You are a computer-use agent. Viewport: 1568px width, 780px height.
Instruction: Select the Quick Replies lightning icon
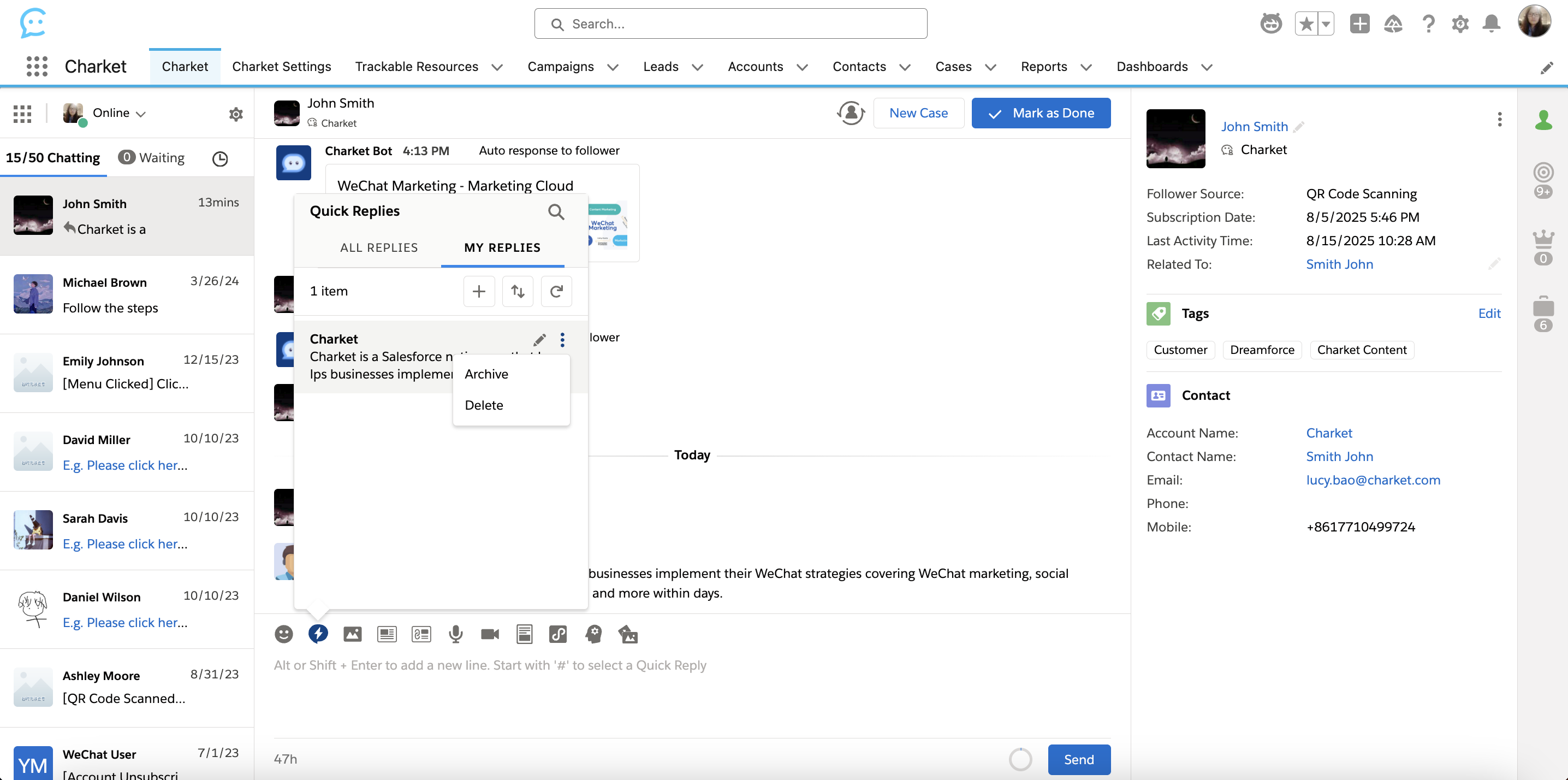point(318,634)
